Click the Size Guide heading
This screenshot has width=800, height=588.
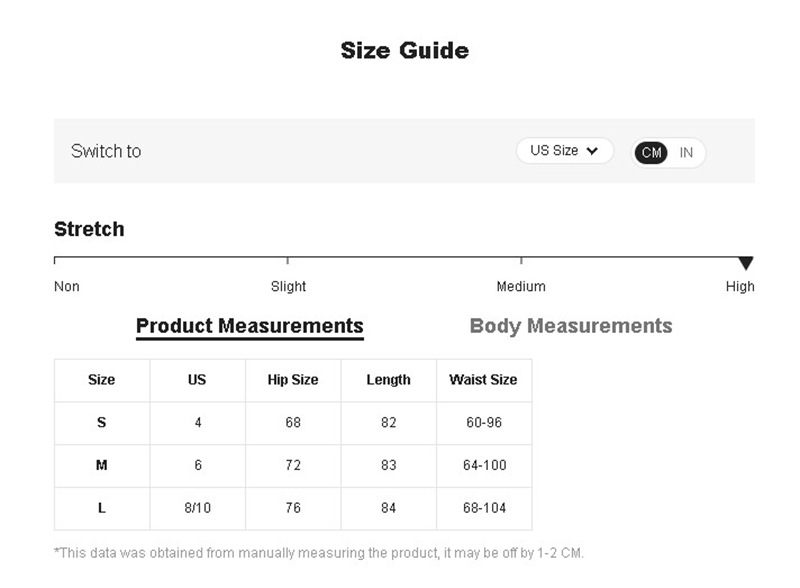(x=404, y=50)
